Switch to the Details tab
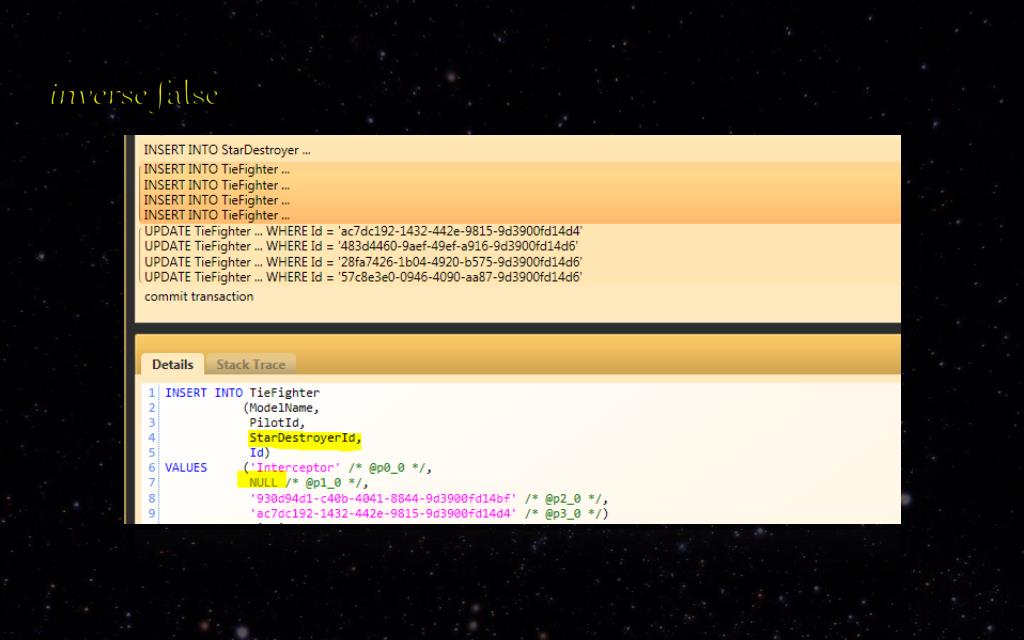This screenshot has height=640, width=1024. [x=172, y=364]
